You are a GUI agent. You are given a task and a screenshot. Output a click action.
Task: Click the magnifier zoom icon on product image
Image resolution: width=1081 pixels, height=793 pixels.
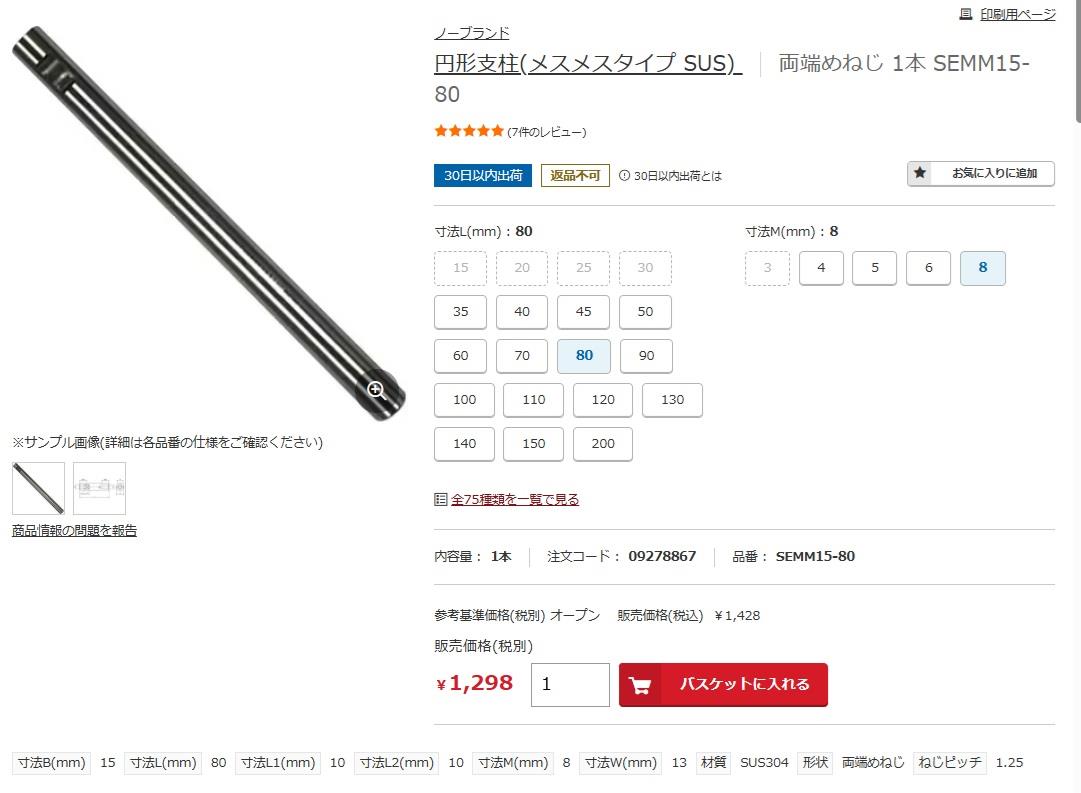point(376,390)
